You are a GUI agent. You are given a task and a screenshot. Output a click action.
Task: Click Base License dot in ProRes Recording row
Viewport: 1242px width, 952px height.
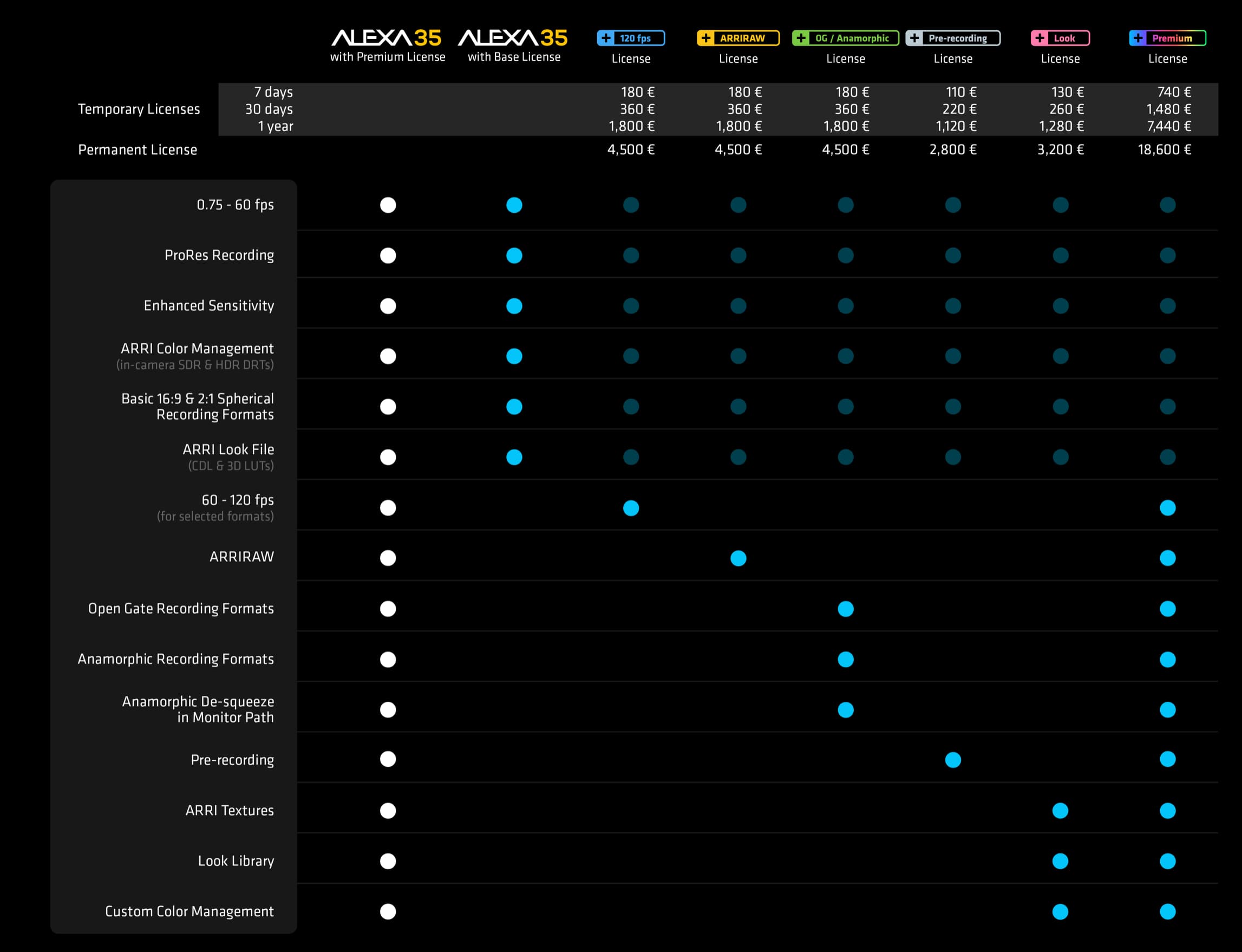coord(514,256)
